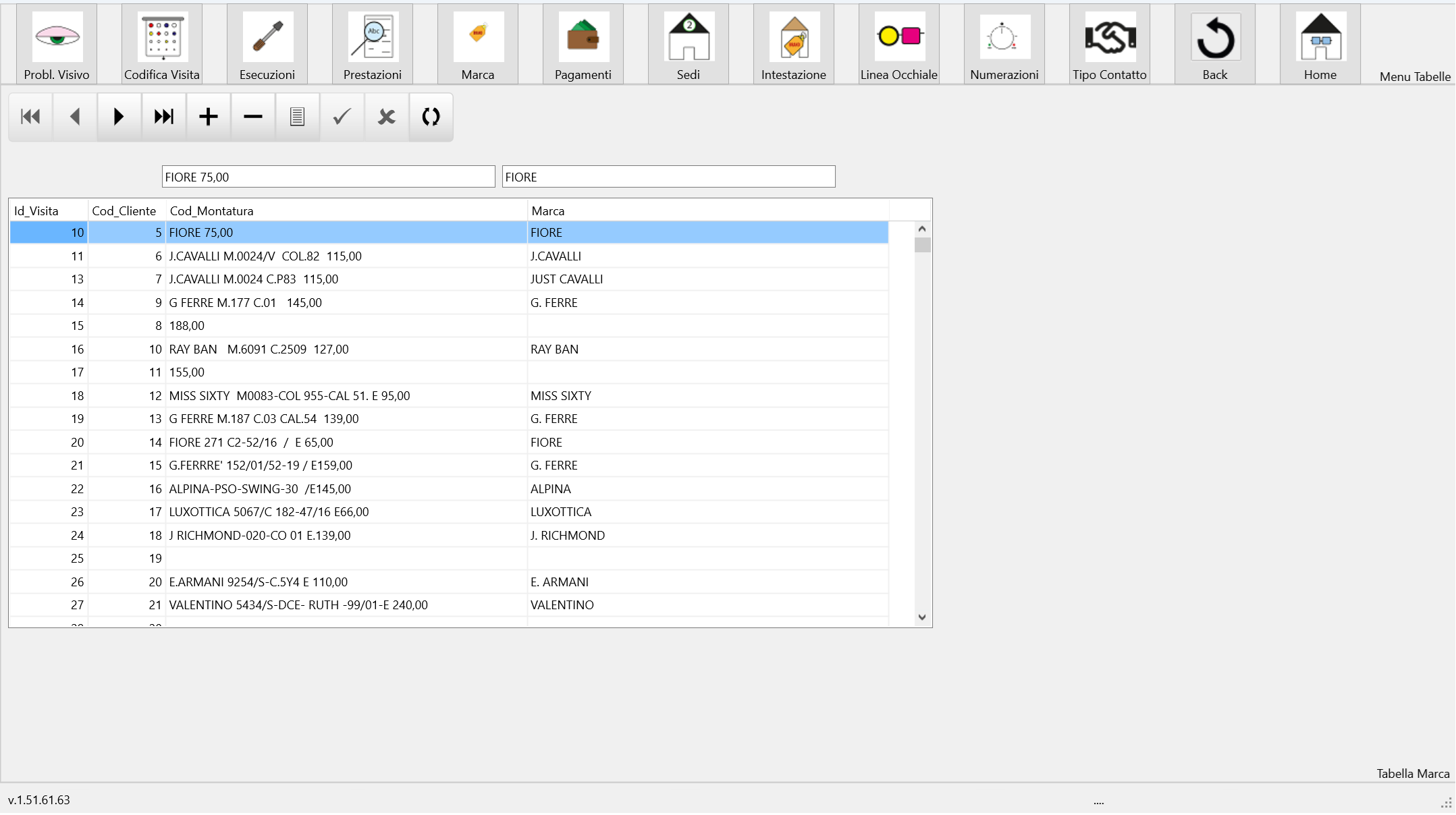Screen dimensions: 1456x815
Task: Open the Sedi table
Action: pyautogui.click(x=689, y=44)
